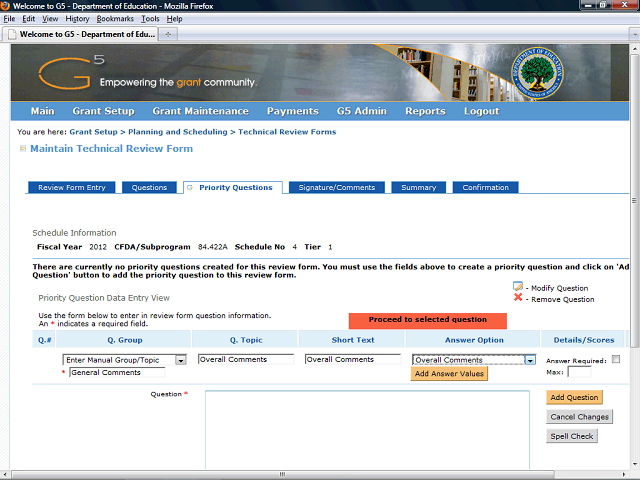The width and height of the screenshot is (640, 480).
Task: Toggle the Answer Required checkbox
Action: (x=616, y=359)
